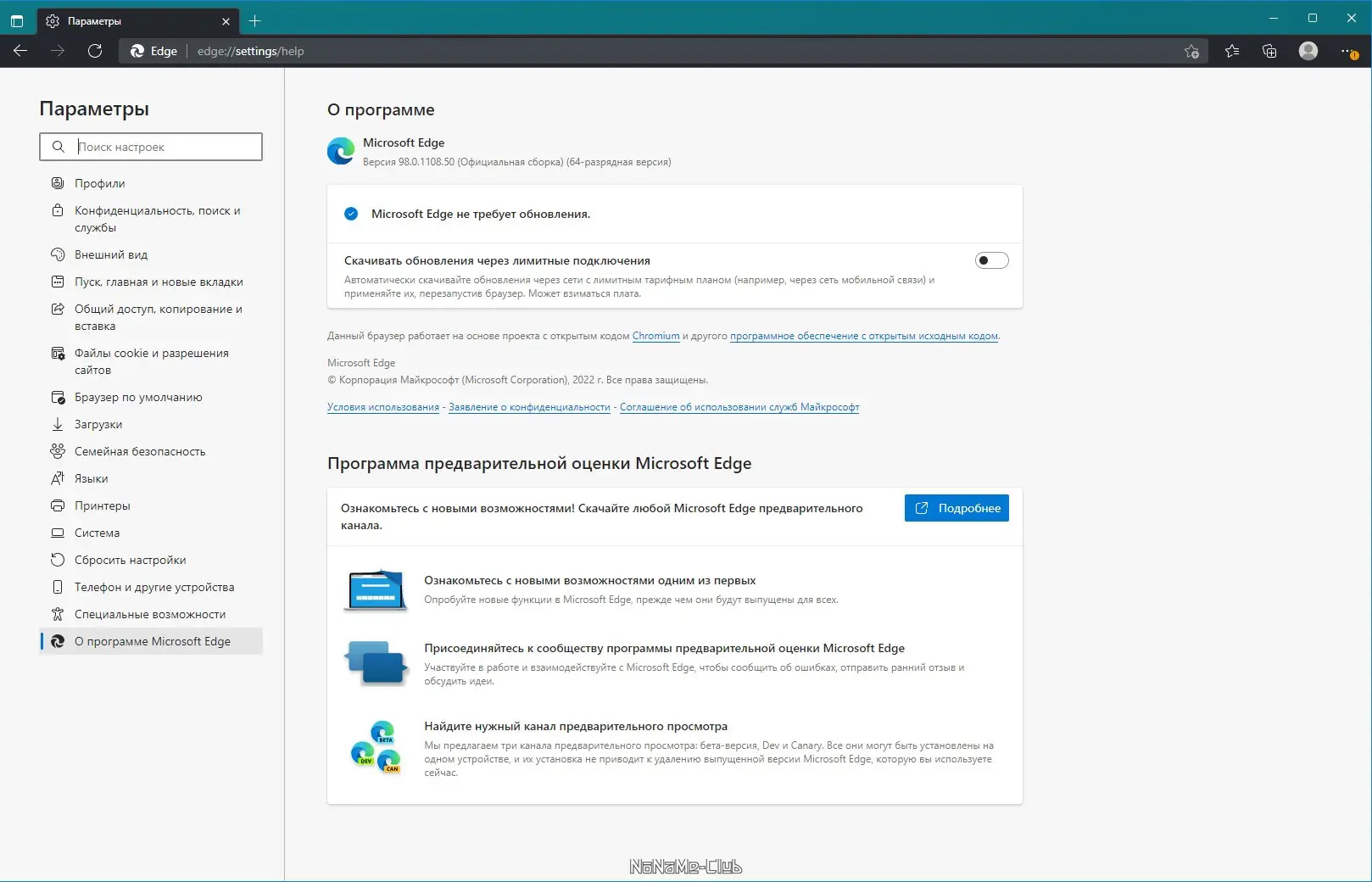Open программное обеспечение с открытым исходным кодом link
This screenshot has height=882, width=1372.
tap(864, 336)
